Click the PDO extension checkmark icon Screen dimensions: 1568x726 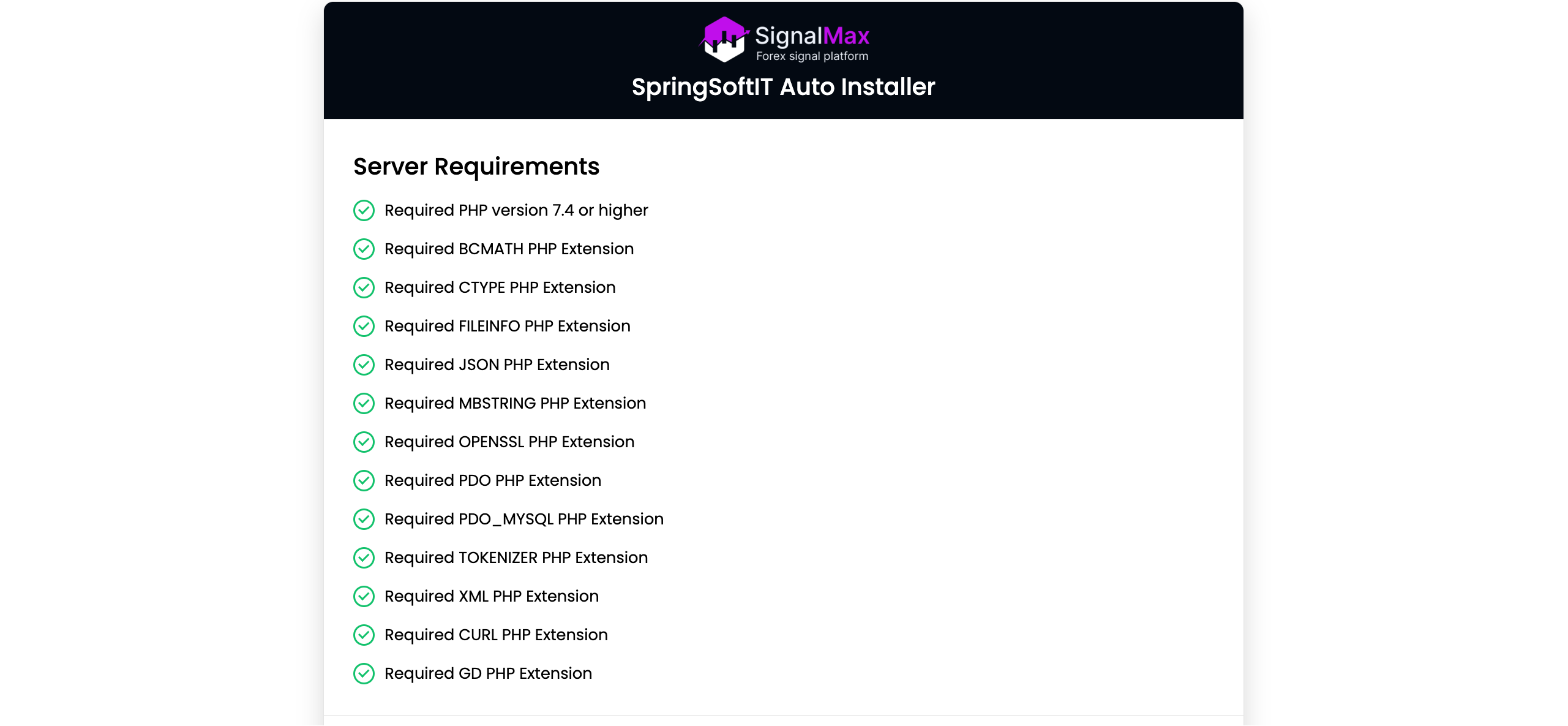(364, 480)
